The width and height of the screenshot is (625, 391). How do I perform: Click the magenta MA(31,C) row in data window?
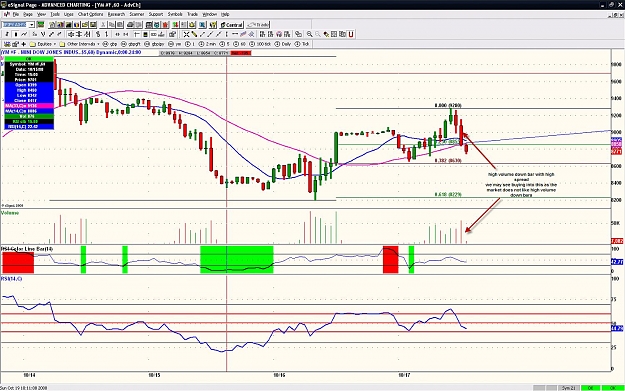pos(29,106)
